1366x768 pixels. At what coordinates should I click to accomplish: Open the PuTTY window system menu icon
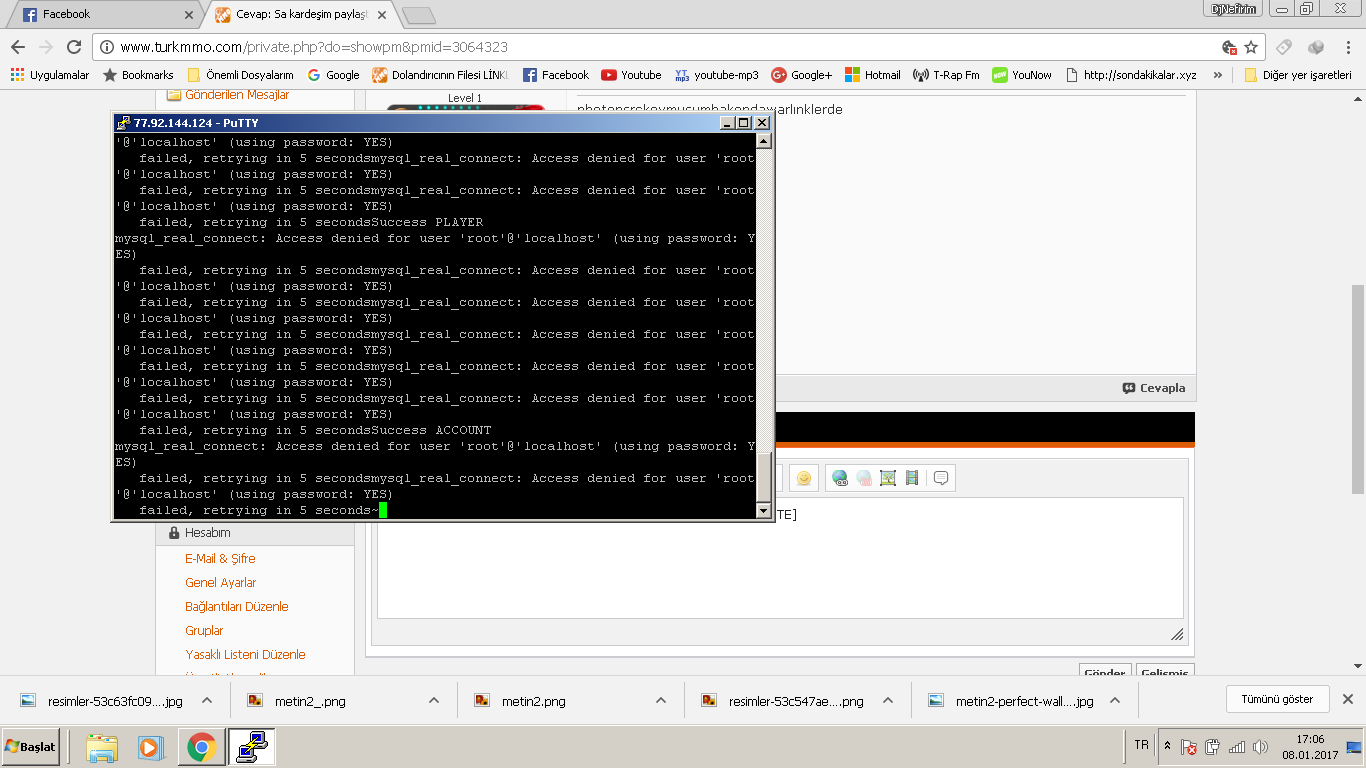tap(123, 122)
